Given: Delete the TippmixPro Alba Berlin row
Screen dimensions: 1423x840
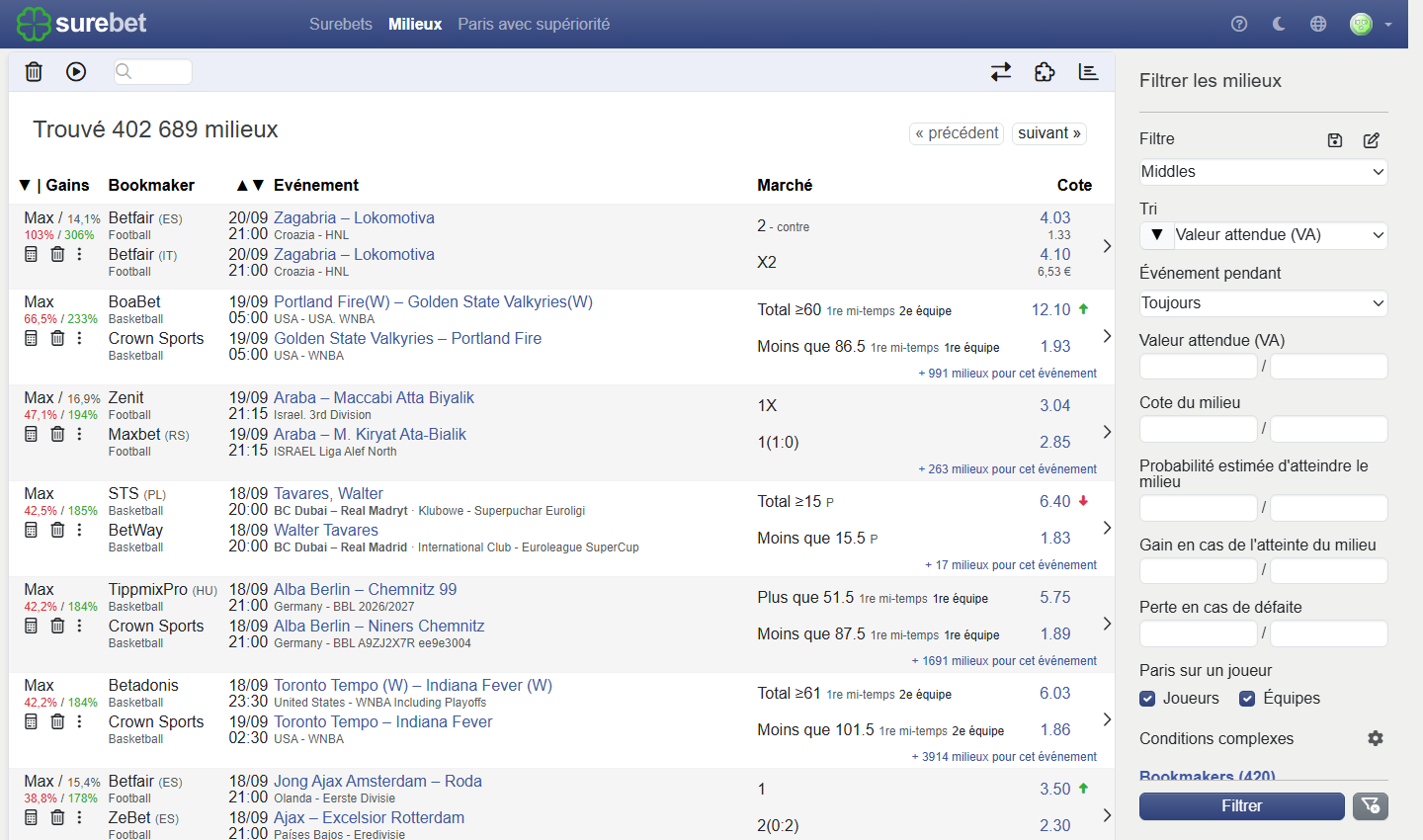Looking at the screenshot, I should [57, 627].
